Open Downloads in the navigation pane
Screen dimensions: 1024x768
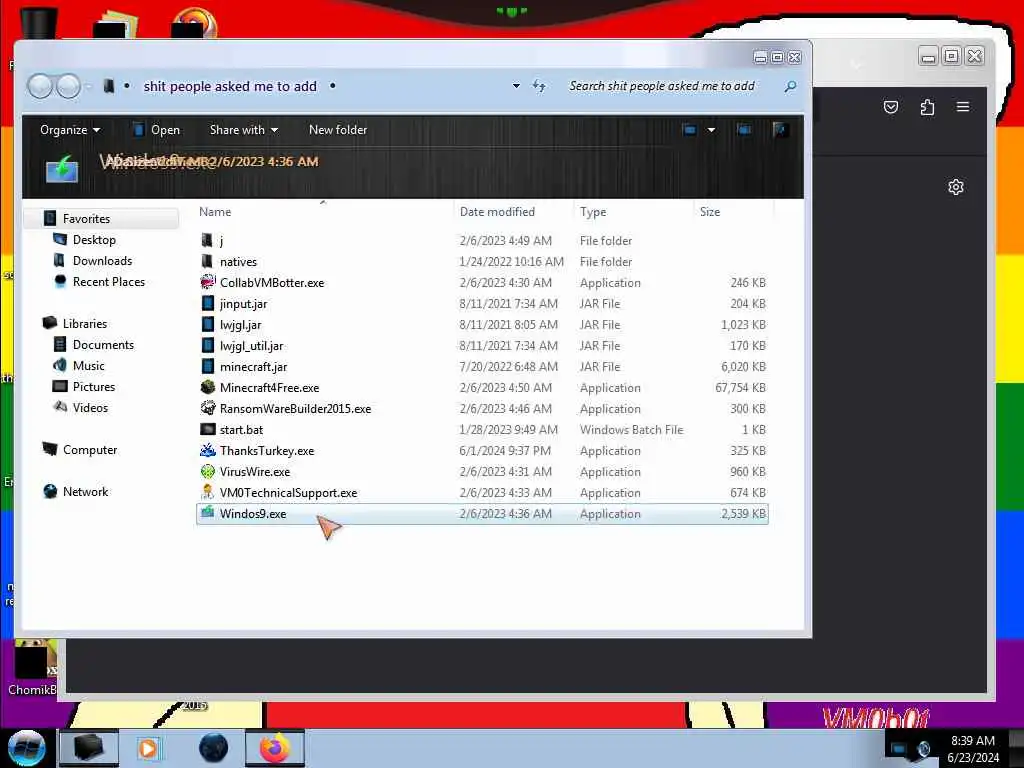tap(103, 261)
